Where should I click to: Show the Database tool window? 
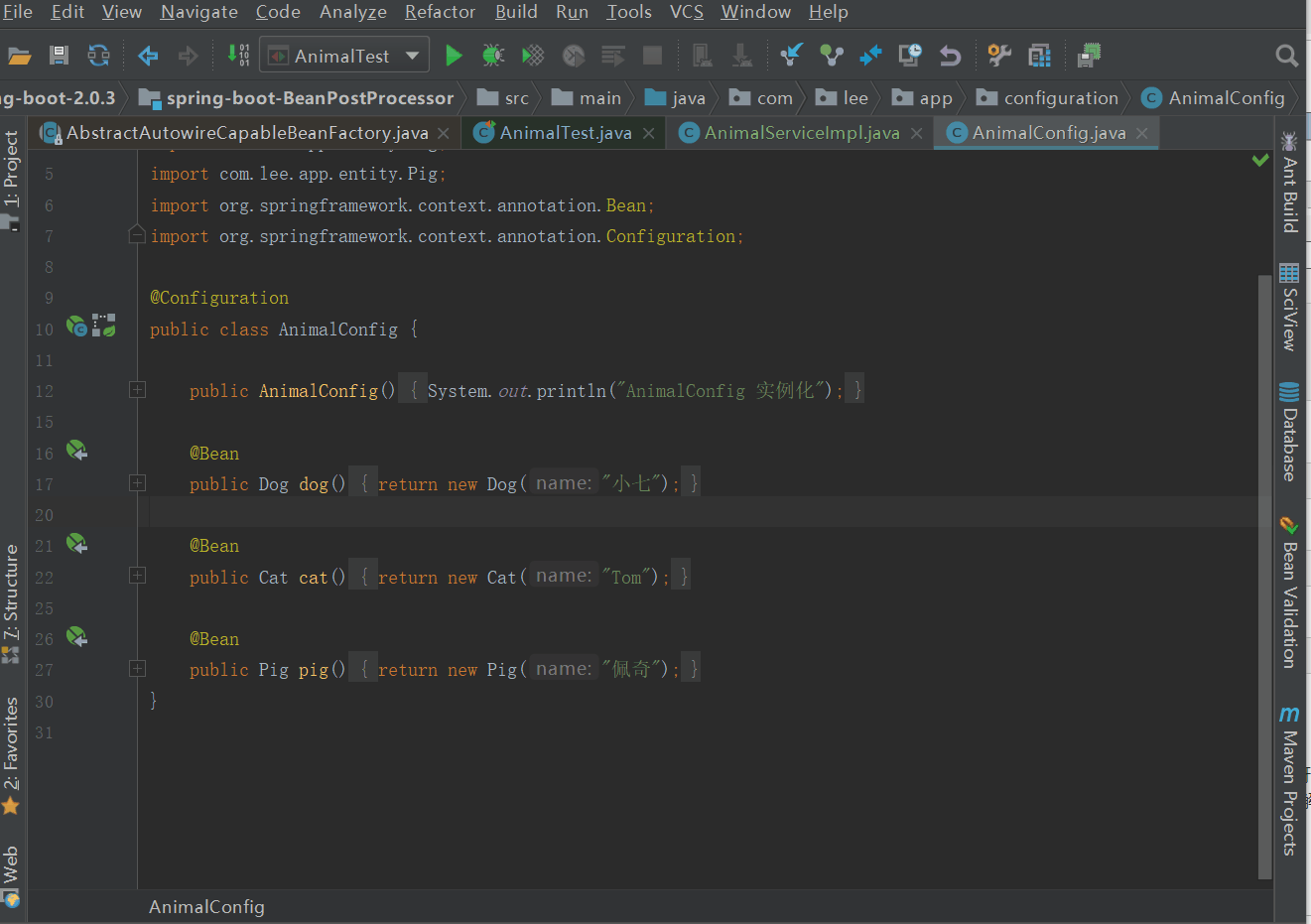[x=1289, y=431]
